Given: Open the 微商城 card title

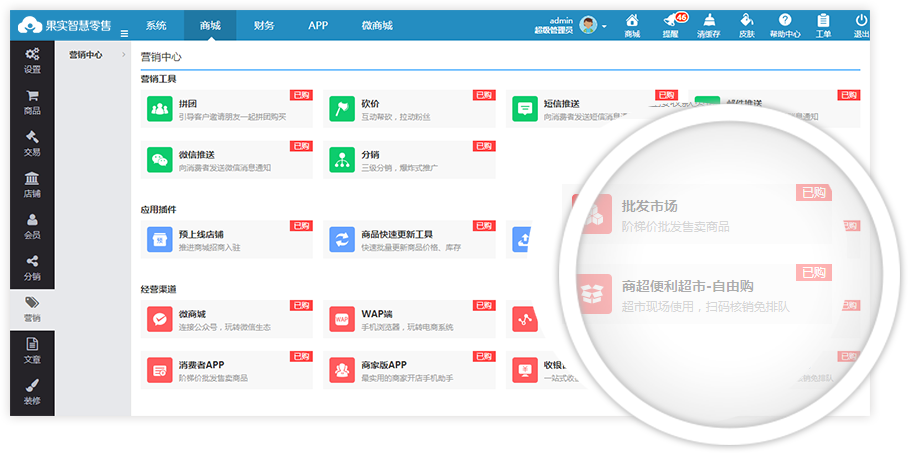Looking at the screenshot, I should point(192,314).
